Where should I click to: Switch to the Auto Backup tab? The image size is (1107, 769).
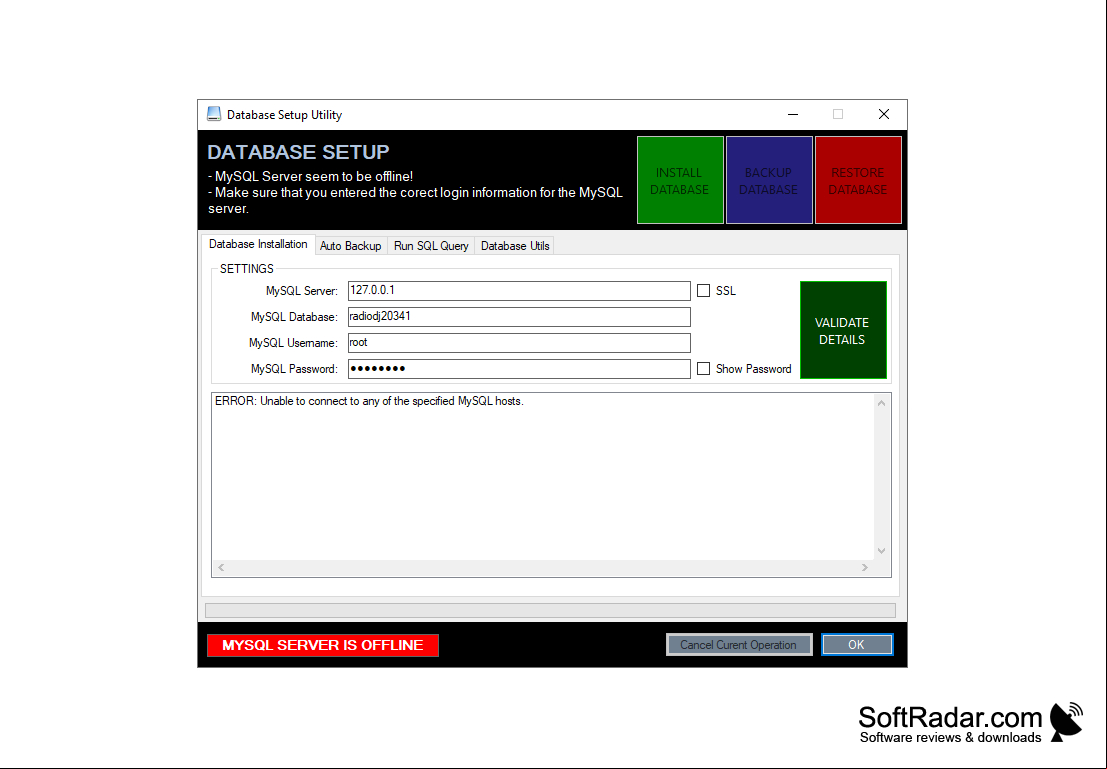(350, 246)
